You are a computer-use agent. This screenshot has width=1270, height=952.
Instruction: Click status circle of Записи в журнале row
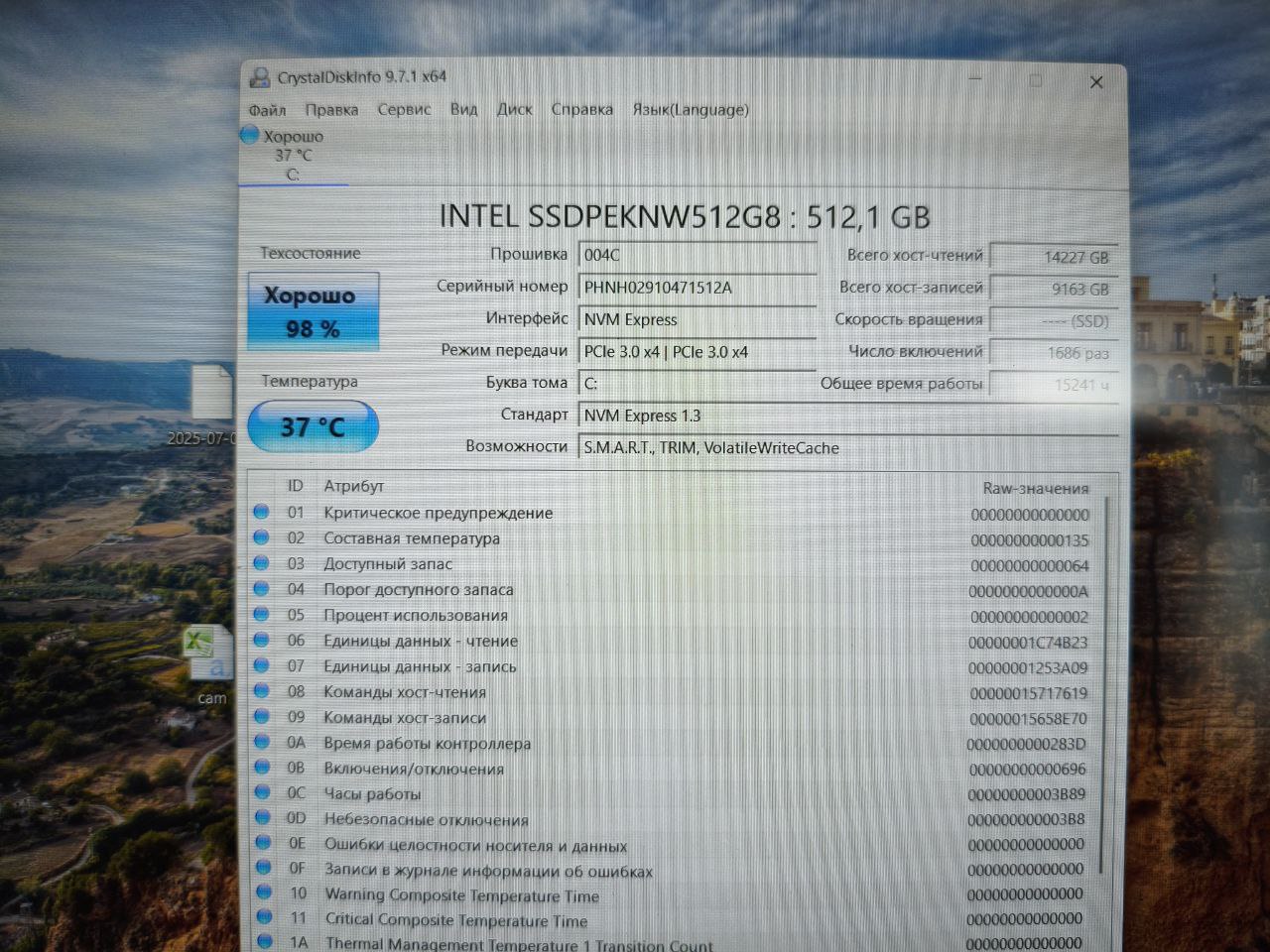[264, 869]
